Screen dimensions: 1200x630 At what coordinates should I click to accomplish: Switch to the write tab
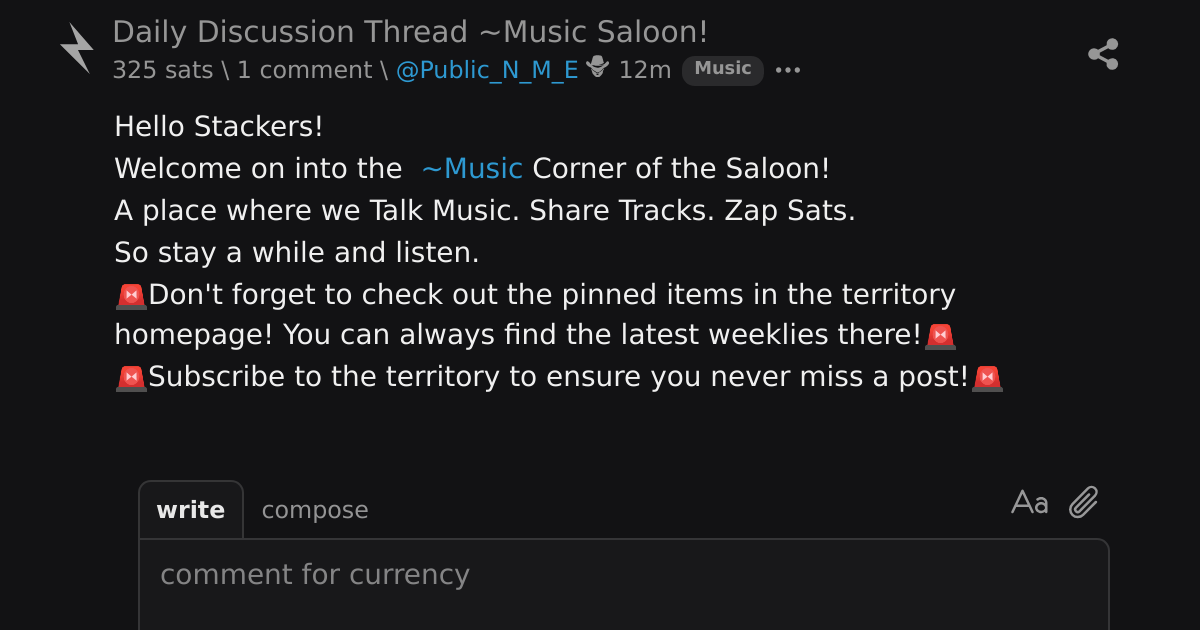coord(191,510)
